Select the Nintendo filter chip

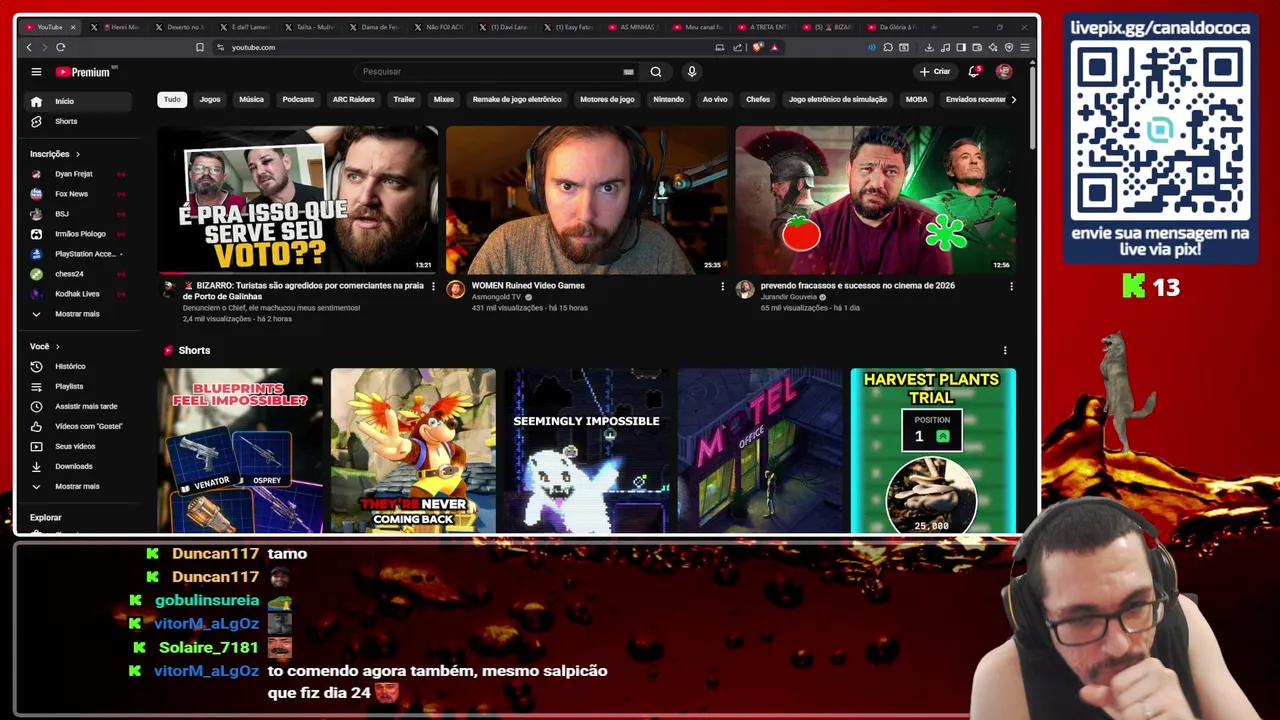[x=668, y=99]
